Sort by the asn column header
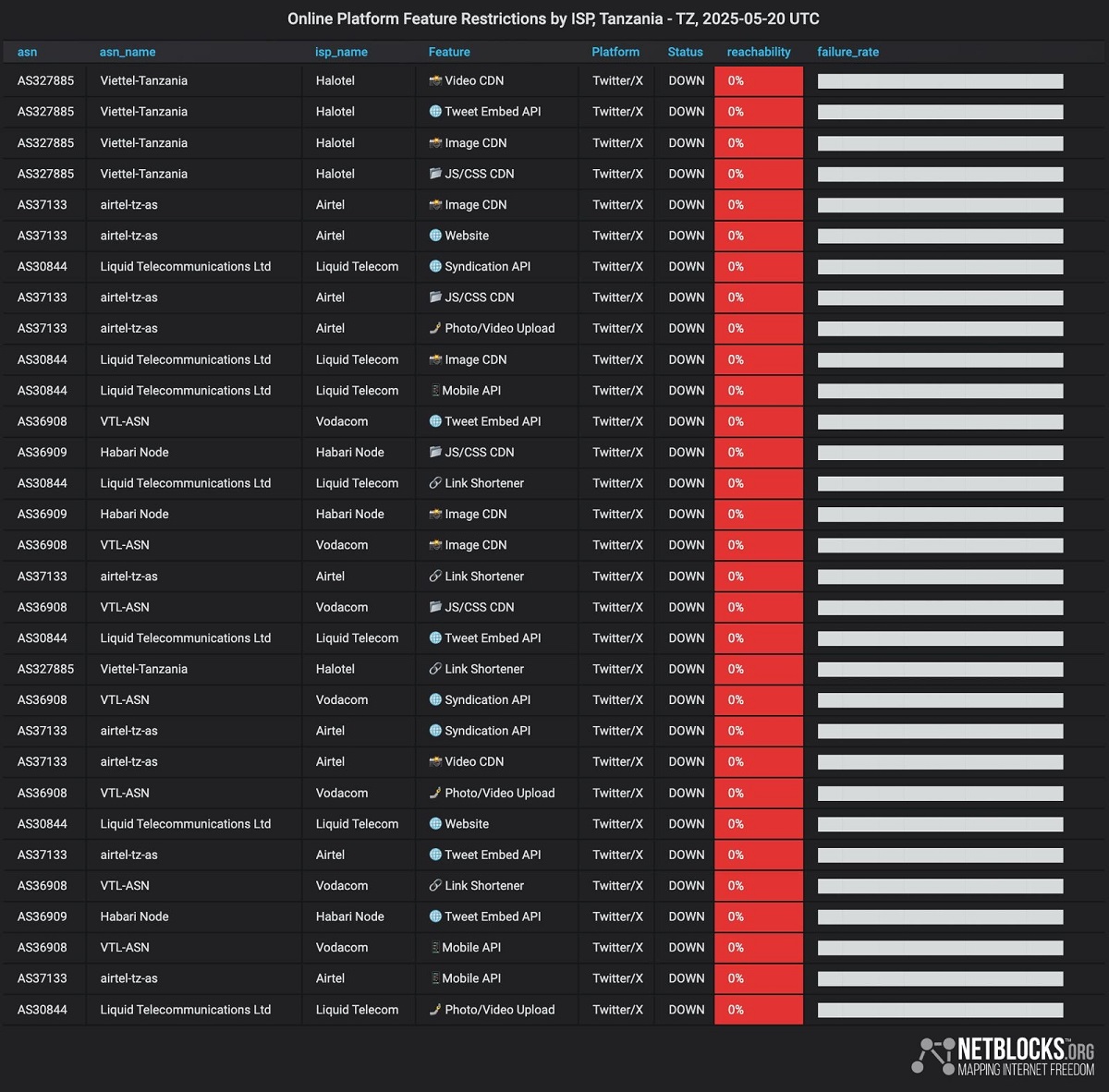The image size is (1109, 1092). 28,53
